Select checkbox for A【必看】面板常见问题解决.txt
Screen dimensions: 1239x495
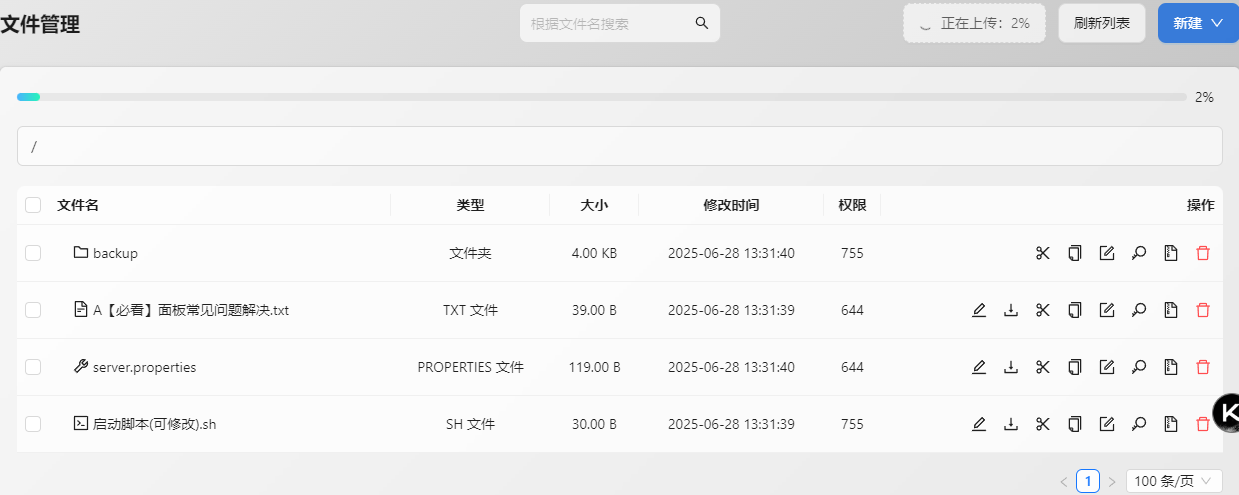[x=33, y=310]
